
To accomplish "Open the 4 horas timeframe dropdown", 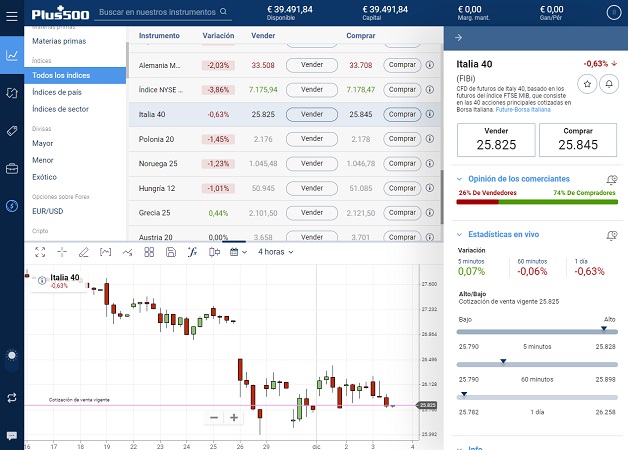I will pos(276,252).
